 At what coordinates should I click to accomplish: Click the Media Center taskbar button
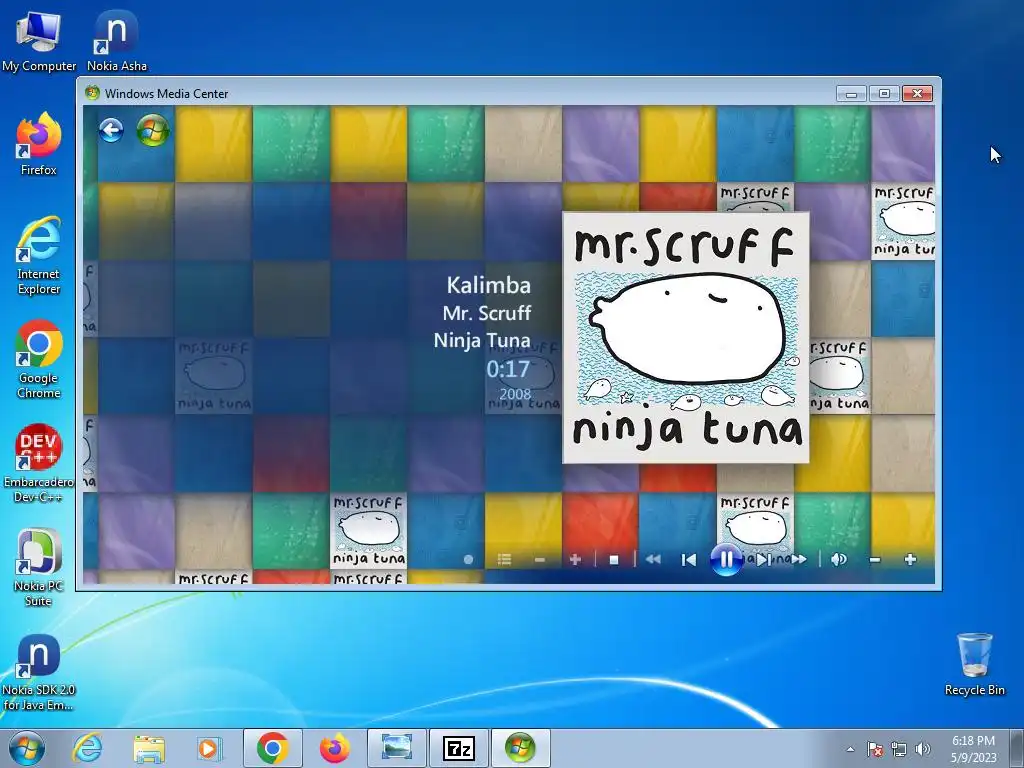click(520, 748)
